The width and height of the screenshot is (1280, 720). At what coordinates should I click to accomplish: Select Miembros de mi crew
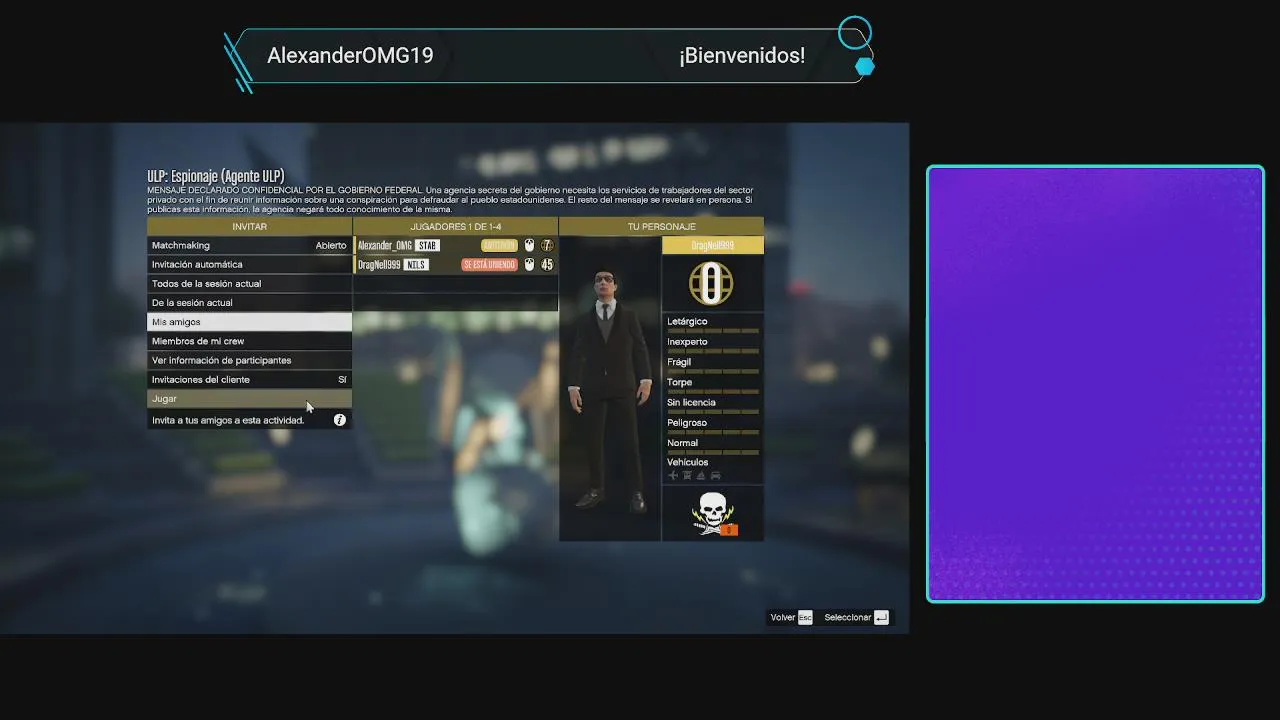click(249, 341)
